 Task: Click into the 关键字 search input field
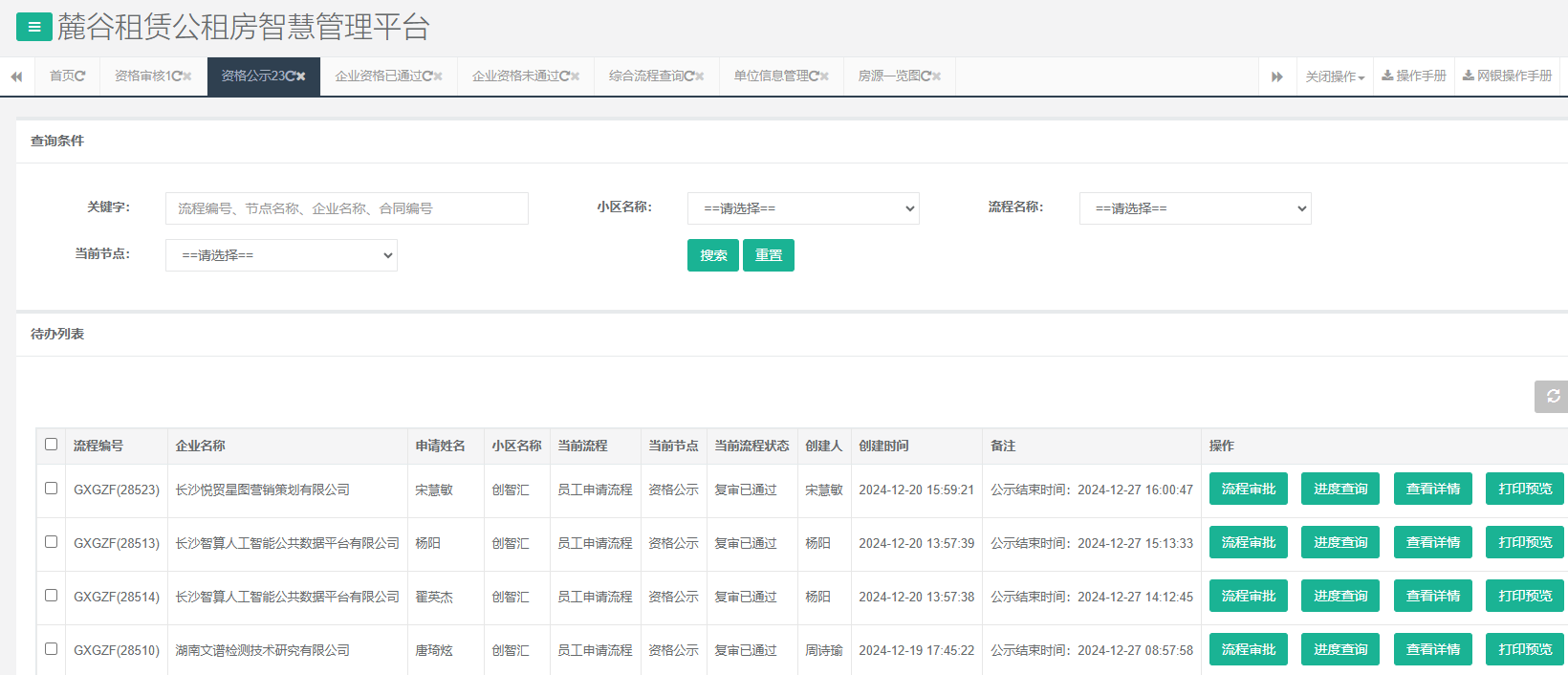click(346, 208)
